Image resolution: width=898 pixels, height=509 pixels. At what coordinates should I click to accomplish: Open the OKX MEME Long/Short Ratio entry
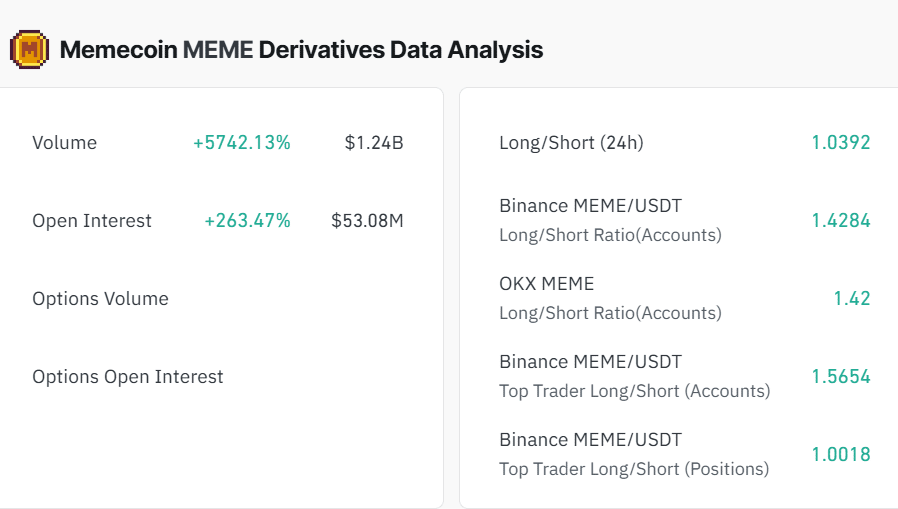(610, 298)
